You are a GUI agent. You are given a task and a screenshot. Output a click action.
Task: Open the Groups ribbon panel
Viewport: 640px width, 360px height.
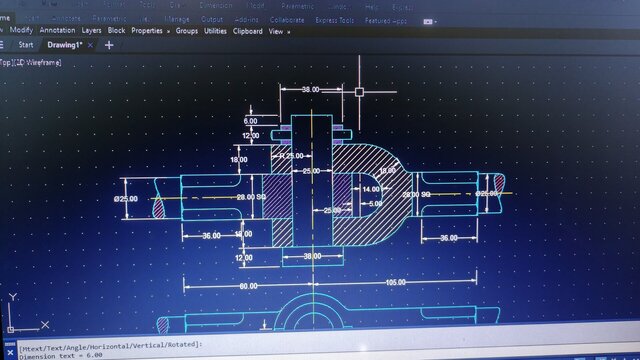187,31
